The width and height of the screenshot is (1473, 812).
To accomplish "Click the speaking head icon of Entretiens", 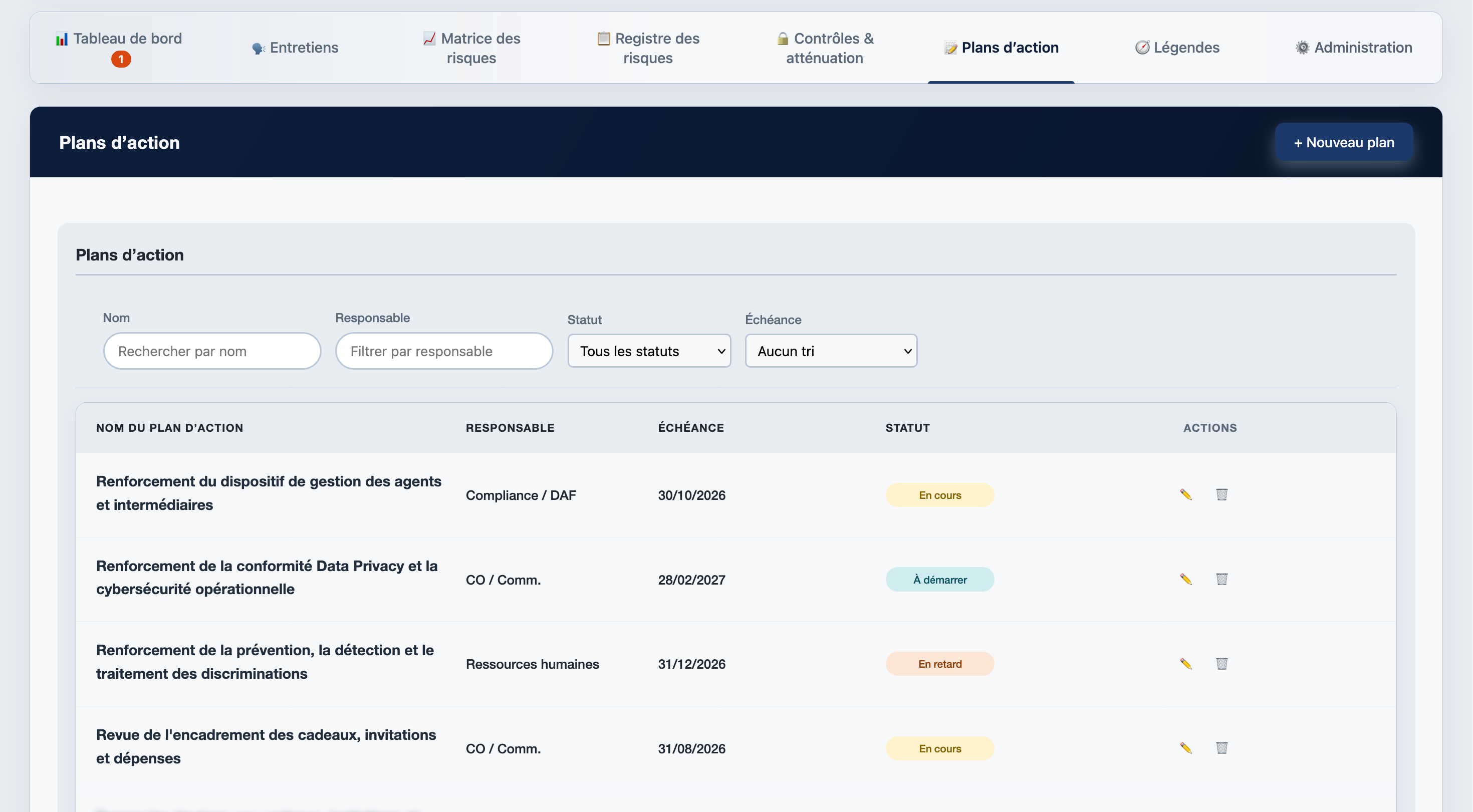I will tap(259, 48).
